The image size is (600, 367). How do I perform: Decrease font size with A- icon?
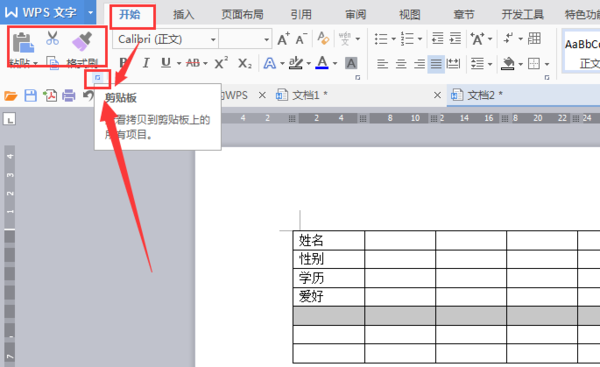click(x=302, y=39)
